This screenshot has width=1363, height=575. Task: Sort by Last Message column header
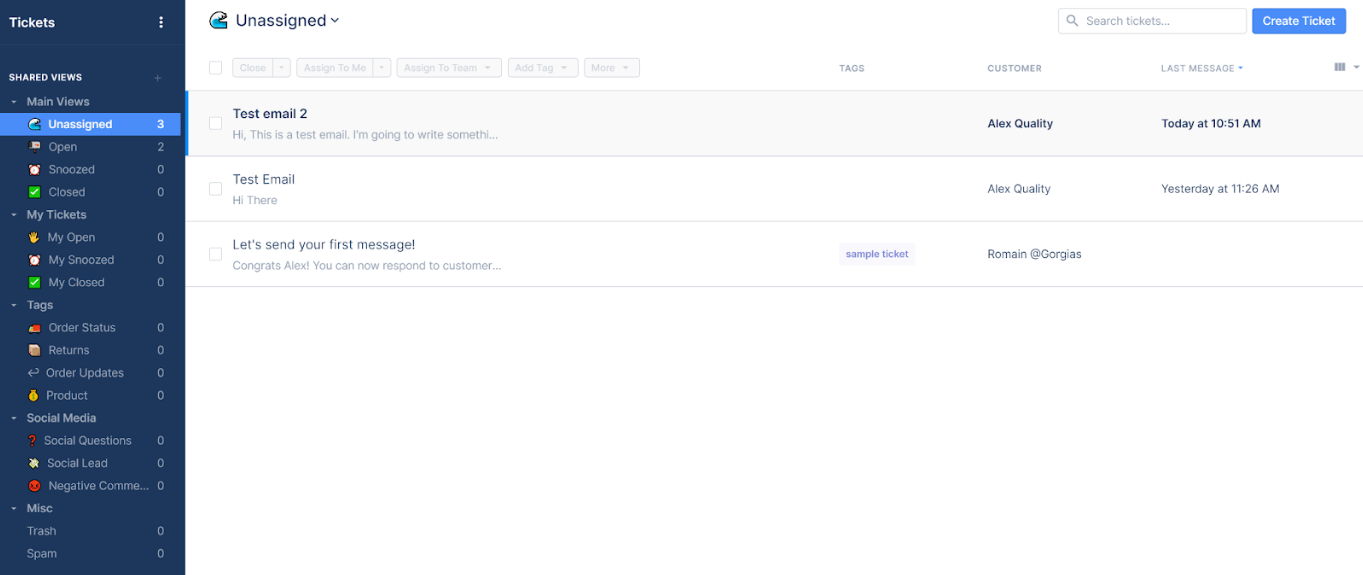1201,68
